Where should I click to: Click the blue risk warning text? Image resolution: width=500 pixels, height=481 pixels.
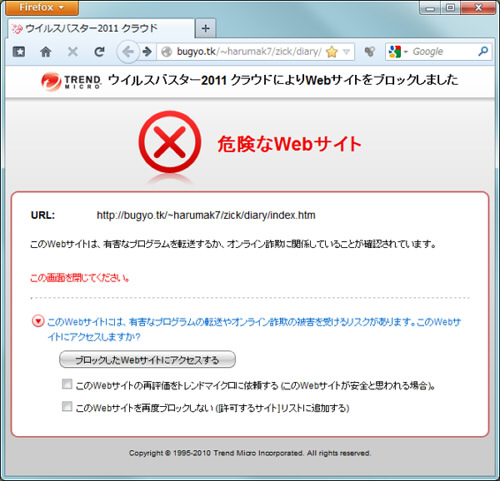(253, 329)
